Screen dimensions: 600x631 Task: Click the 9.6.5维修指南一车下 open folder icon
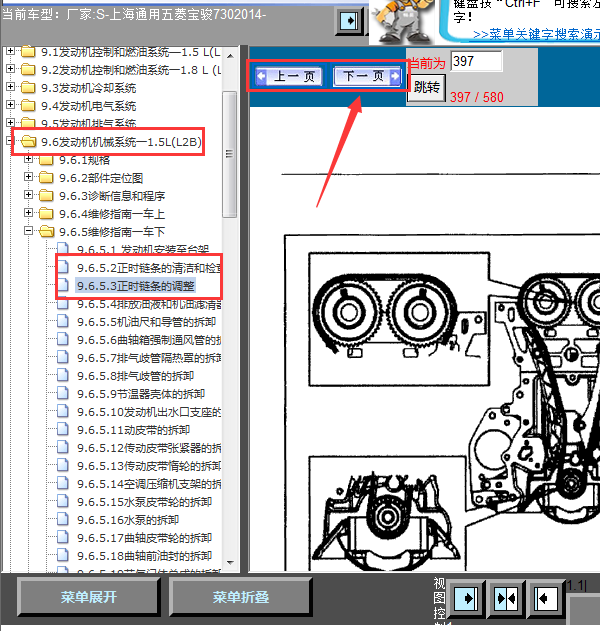(46, 231)
